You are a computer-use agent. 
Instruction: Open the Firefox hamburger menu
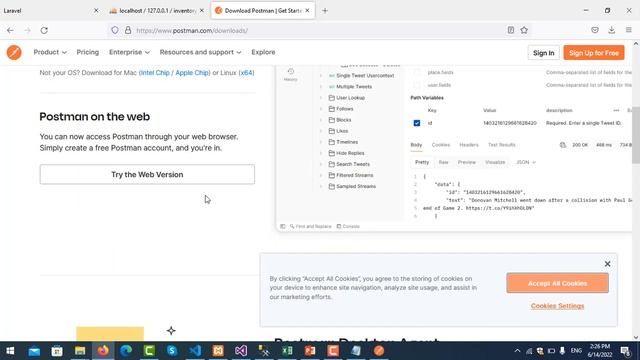629,30
